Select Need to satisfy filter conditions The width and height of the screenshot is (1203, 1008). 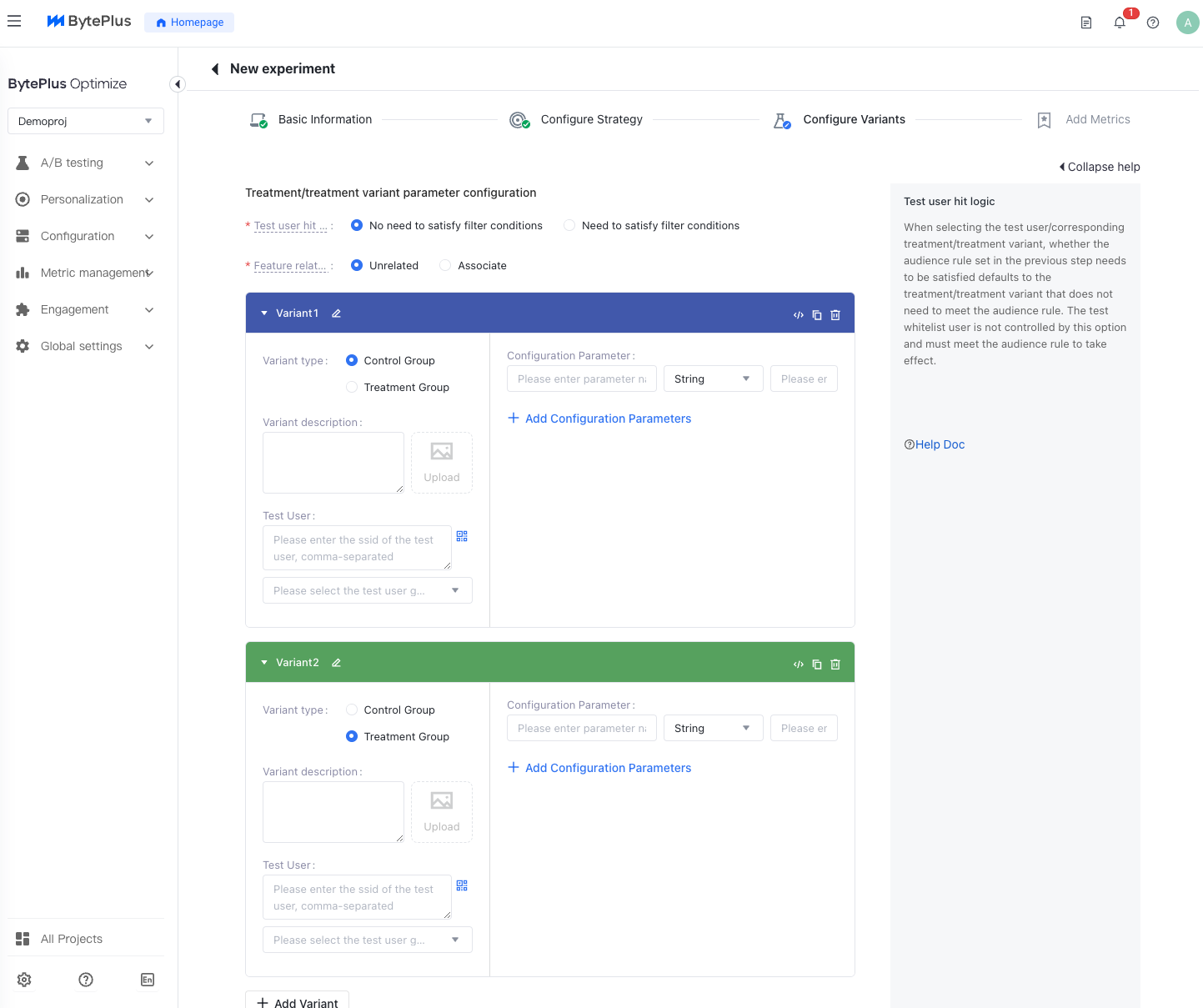[569, 225]
